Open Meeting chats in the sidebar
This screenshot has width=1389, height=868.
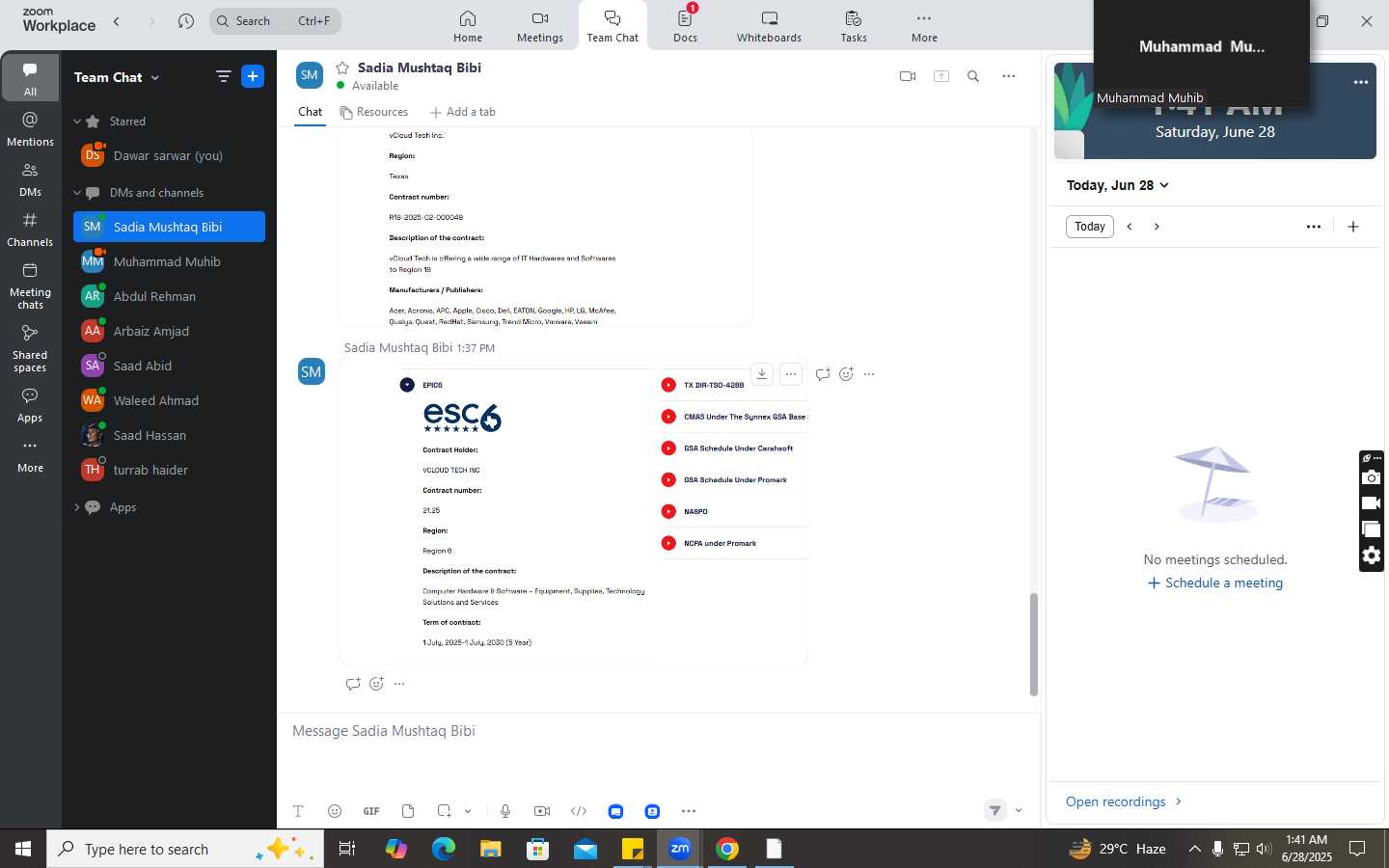click(30, 285)
